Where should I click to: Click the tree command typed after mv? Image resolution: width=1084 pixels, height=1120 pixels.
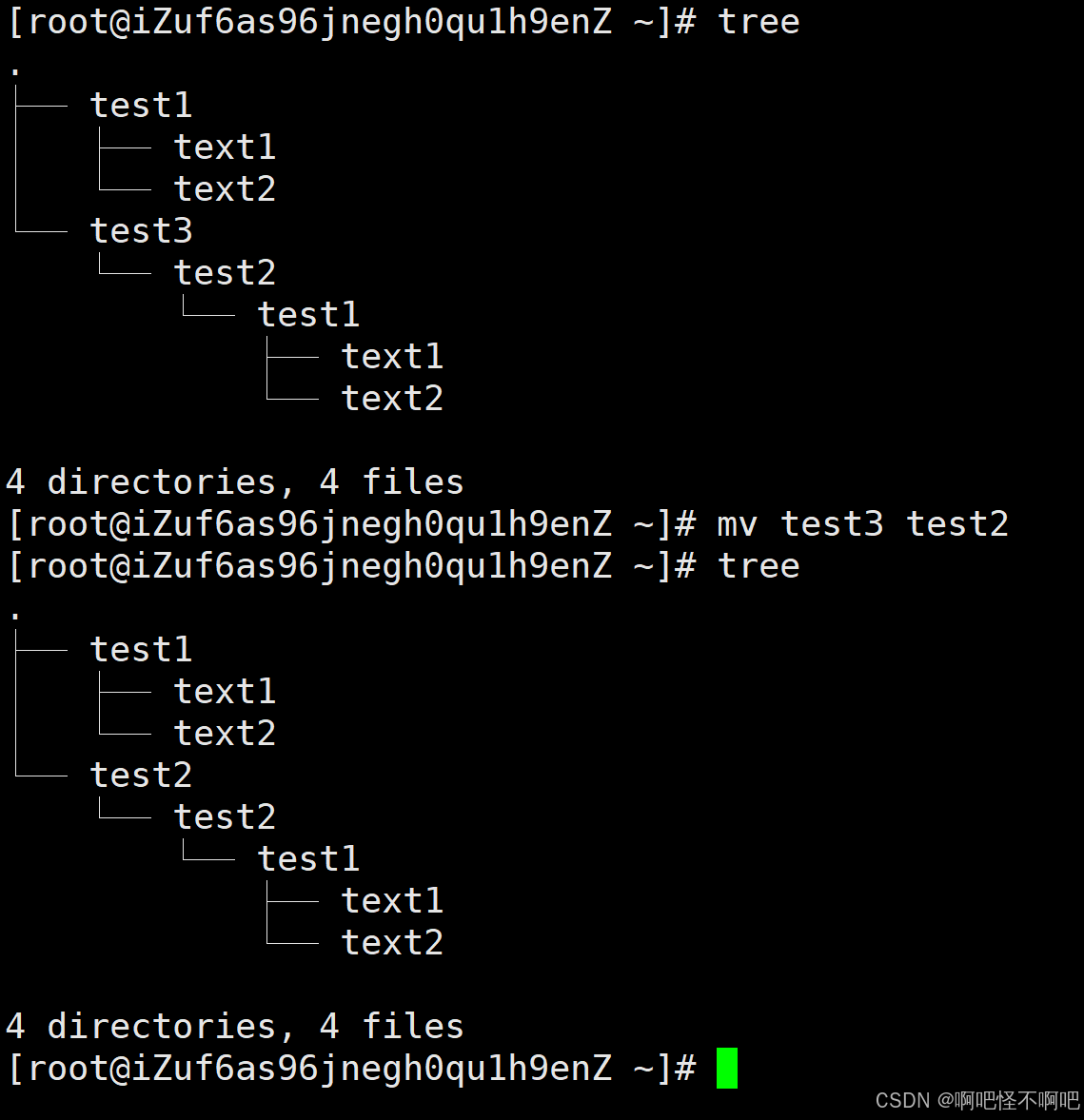759,566
